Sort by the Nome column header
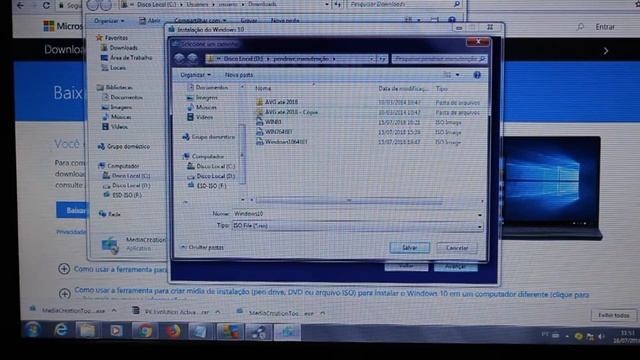640x360 pixels. pos(263,88)
